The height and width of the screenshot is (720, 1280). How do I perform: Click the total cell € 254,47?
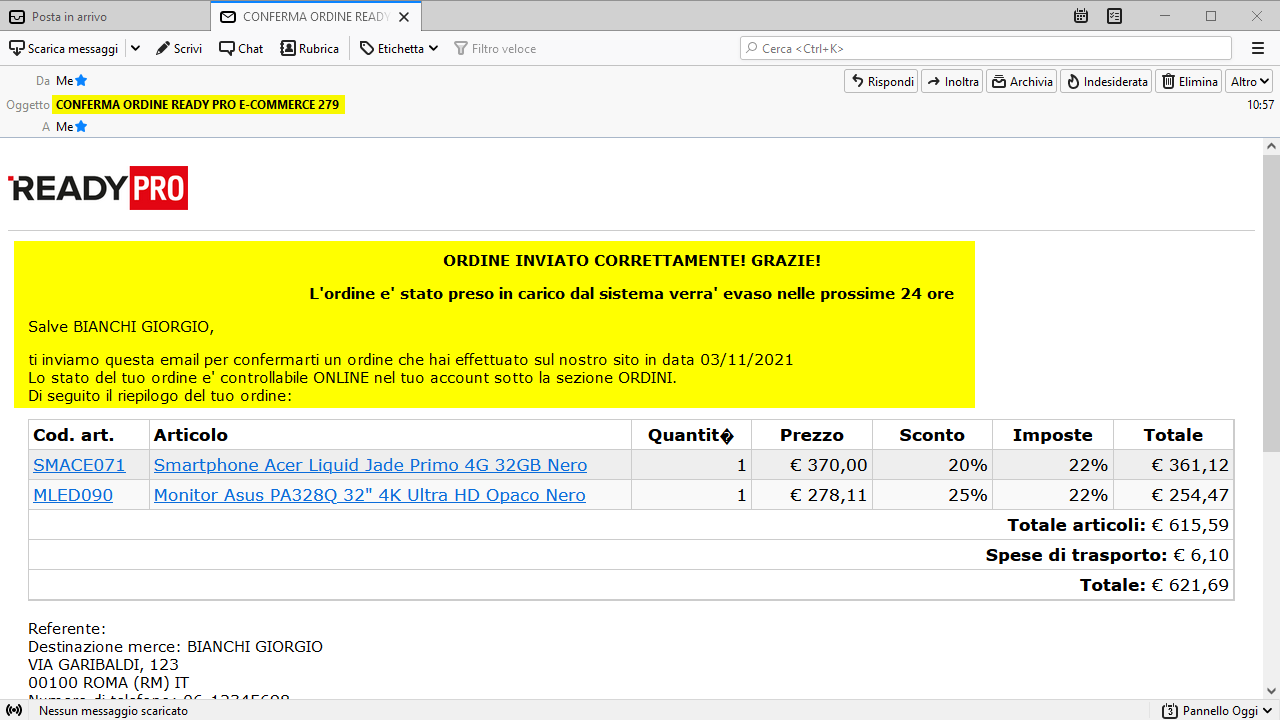[1173, 495]
